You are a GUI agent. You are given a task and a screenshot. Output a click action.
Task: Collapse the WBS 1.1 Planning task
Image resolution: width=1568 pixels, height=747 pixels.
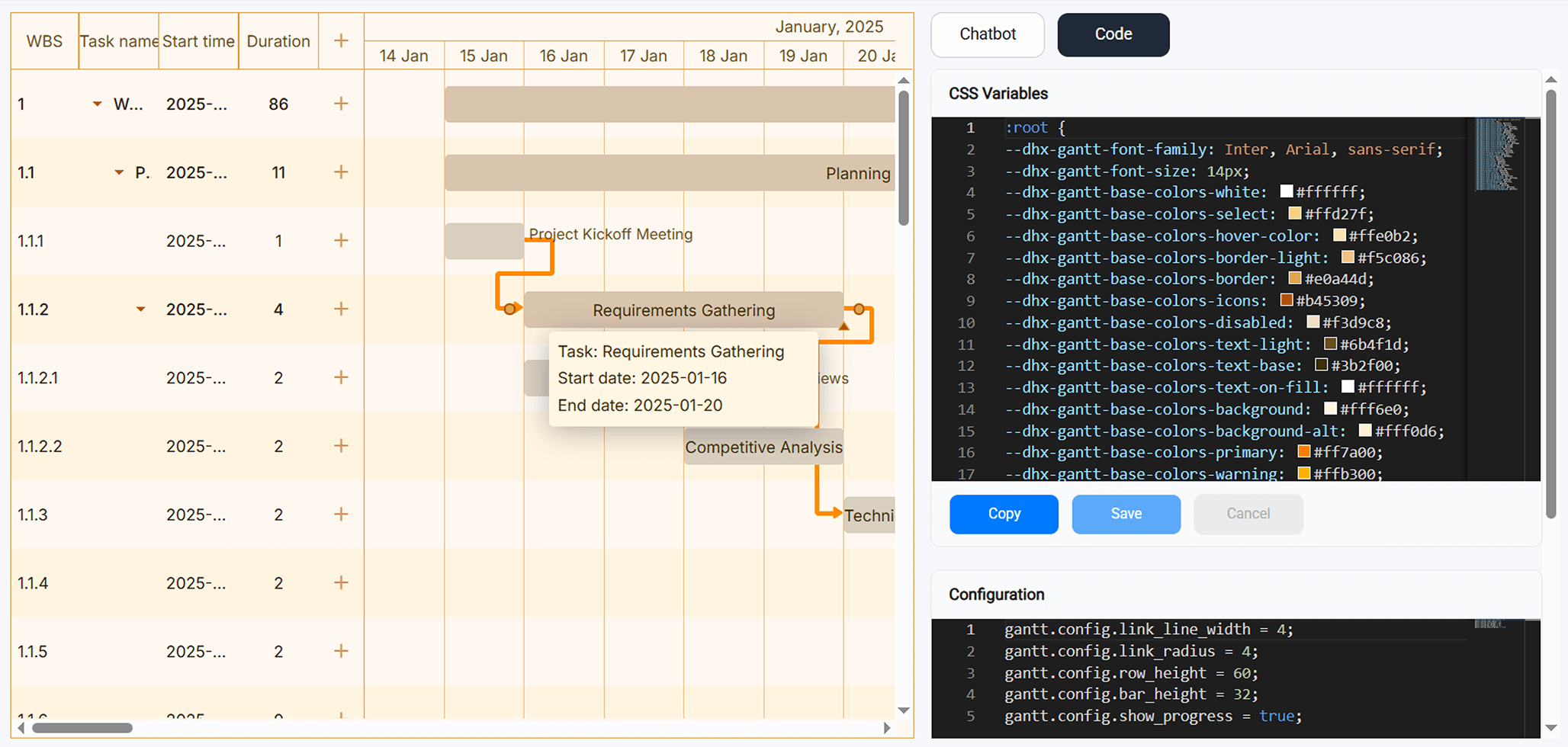point(119,172)
